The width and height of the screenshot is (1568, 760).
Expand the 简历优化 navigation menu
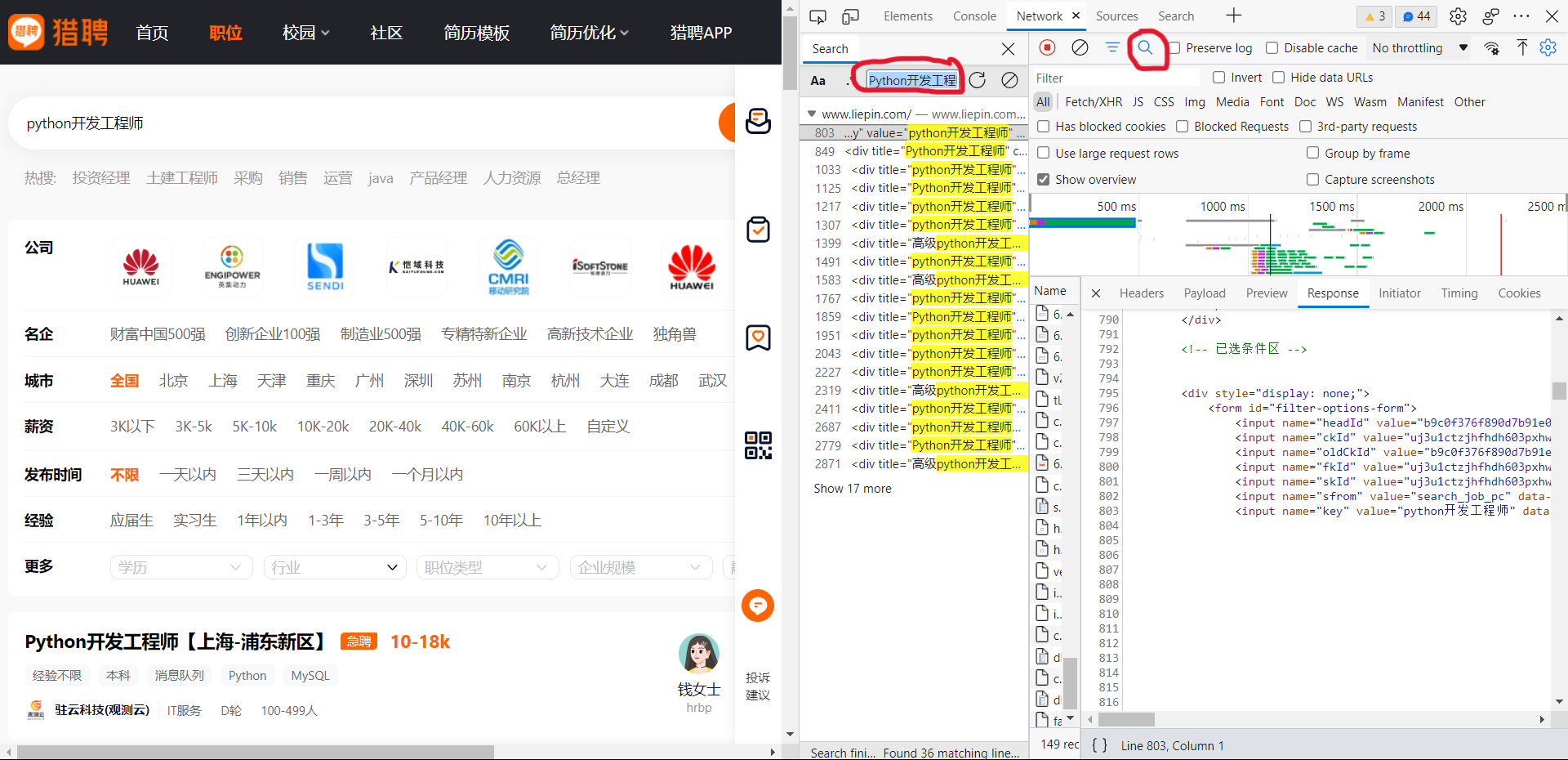click(x=589, y=33)
